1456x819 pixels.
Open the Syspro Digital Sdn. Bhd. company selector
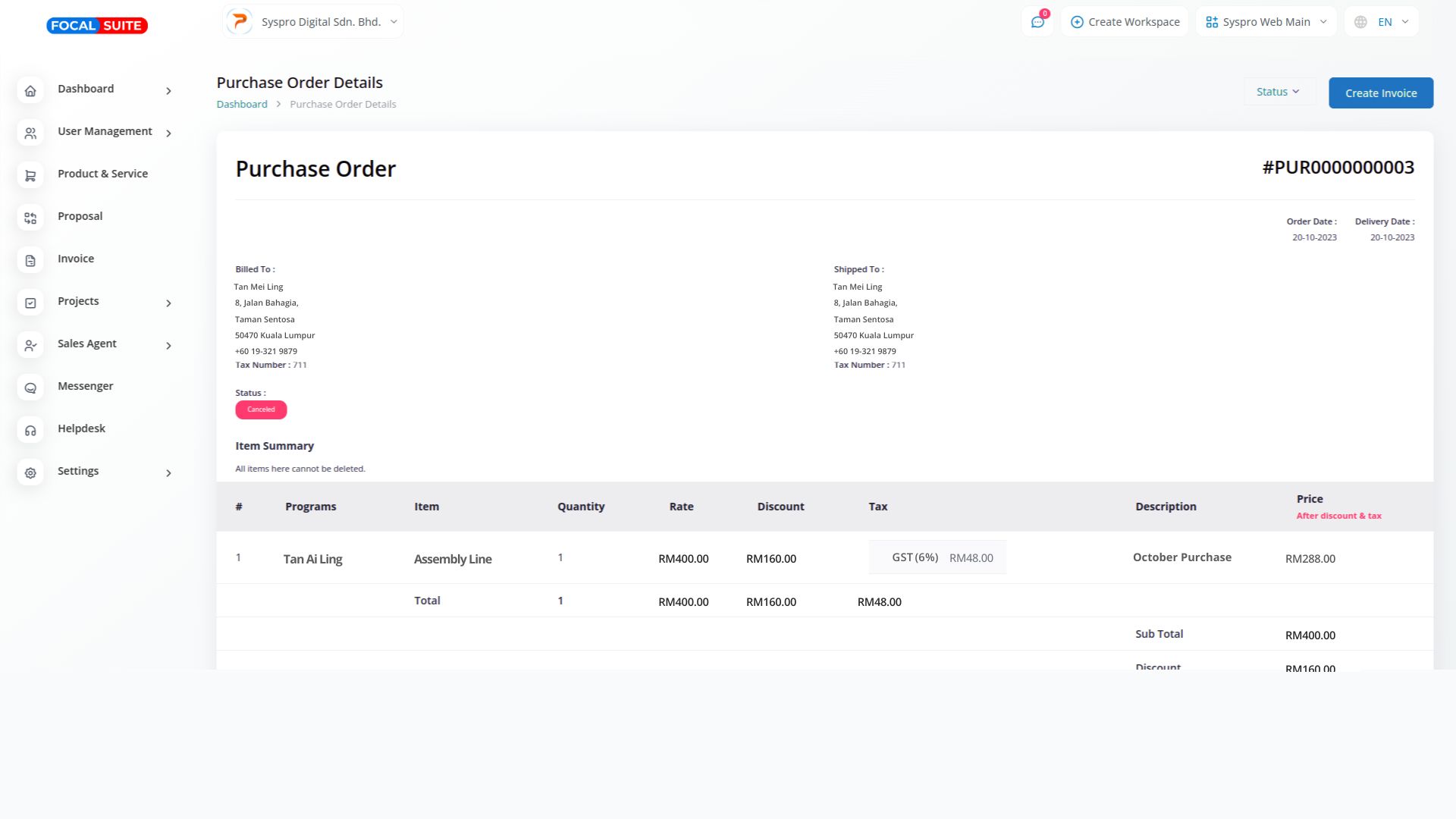click(x=313, y=22)
